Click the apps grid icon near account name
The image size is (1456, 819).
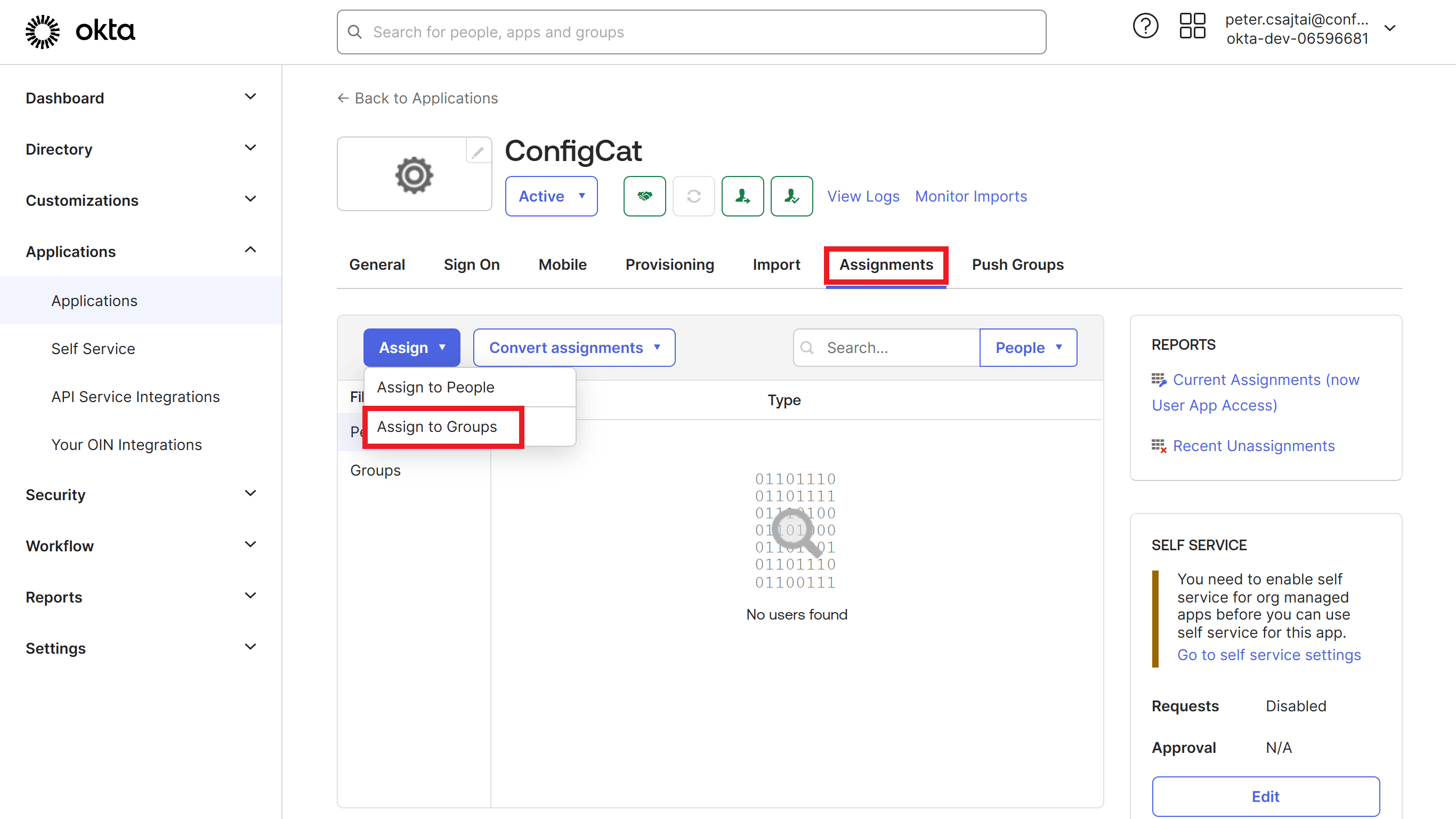(x=1193, y=26)
